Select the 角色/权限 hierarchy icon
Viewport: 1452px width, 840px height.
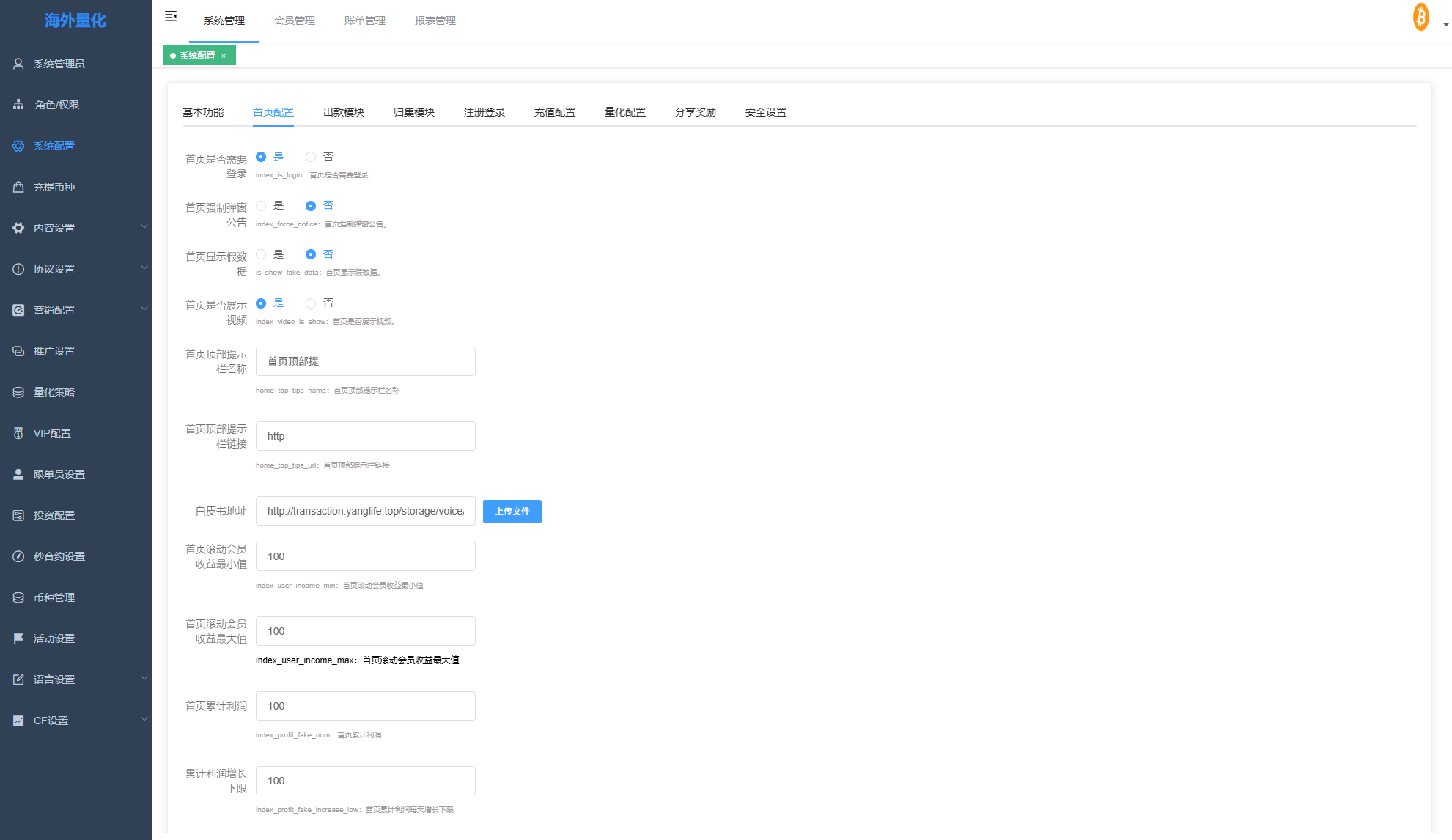coord(18,105)
